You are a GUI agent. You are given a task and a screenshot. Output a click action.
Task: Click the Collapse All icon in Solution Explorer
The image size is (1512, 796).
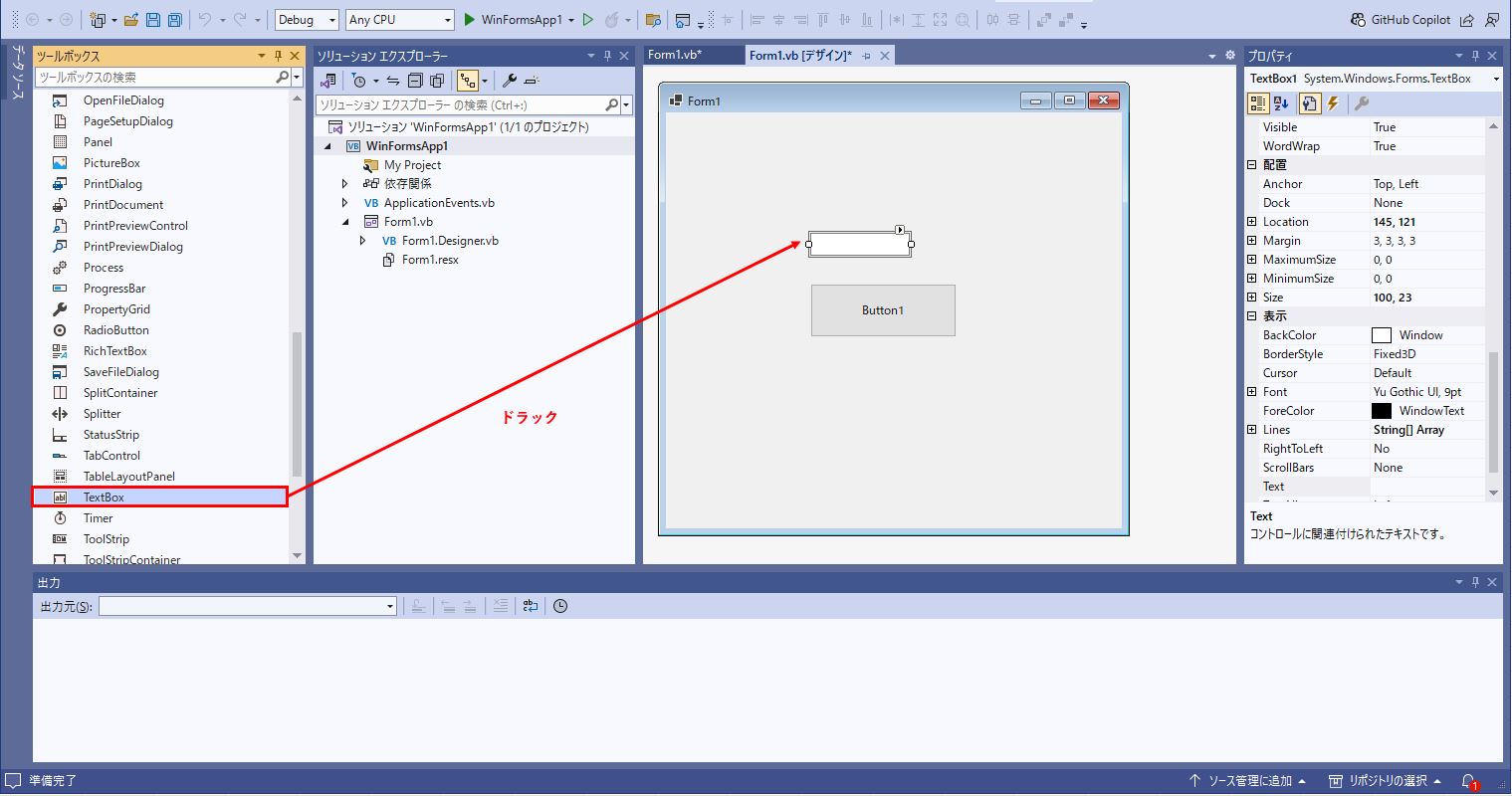point(415,81)
